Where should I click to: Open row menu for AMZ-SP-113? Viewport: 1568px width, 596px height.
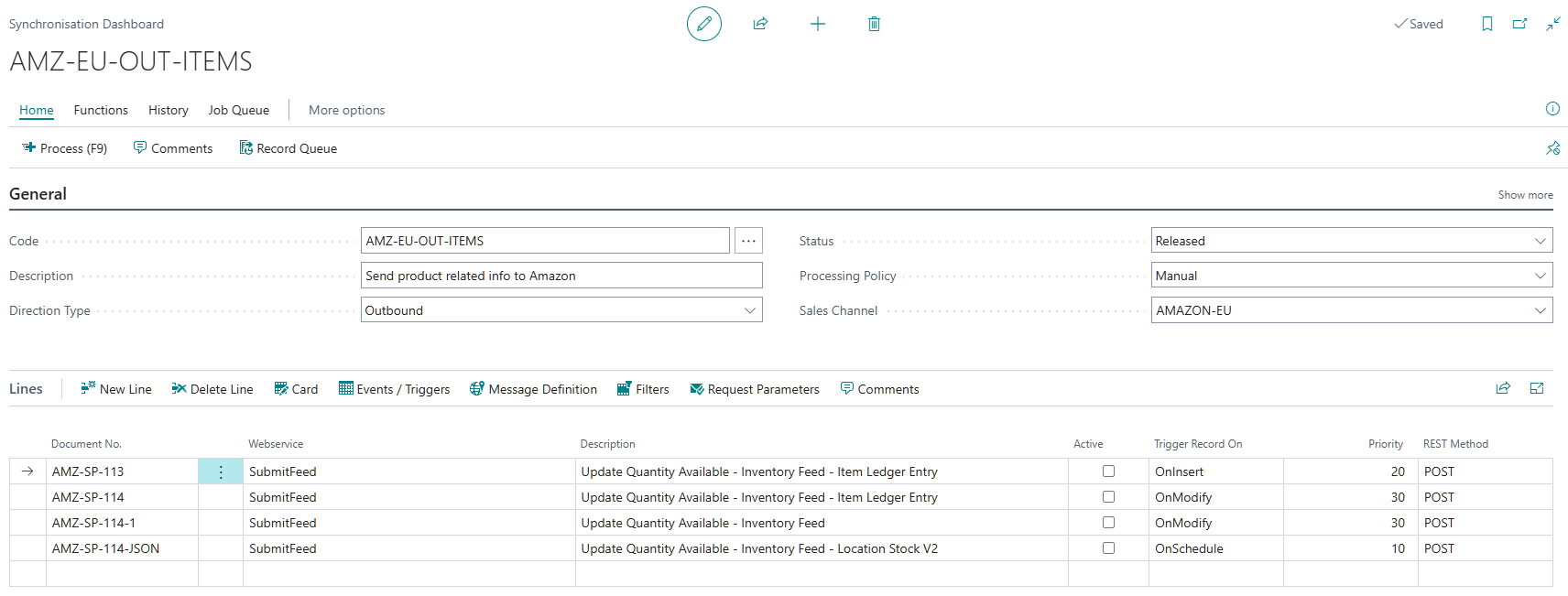[221, 471]
